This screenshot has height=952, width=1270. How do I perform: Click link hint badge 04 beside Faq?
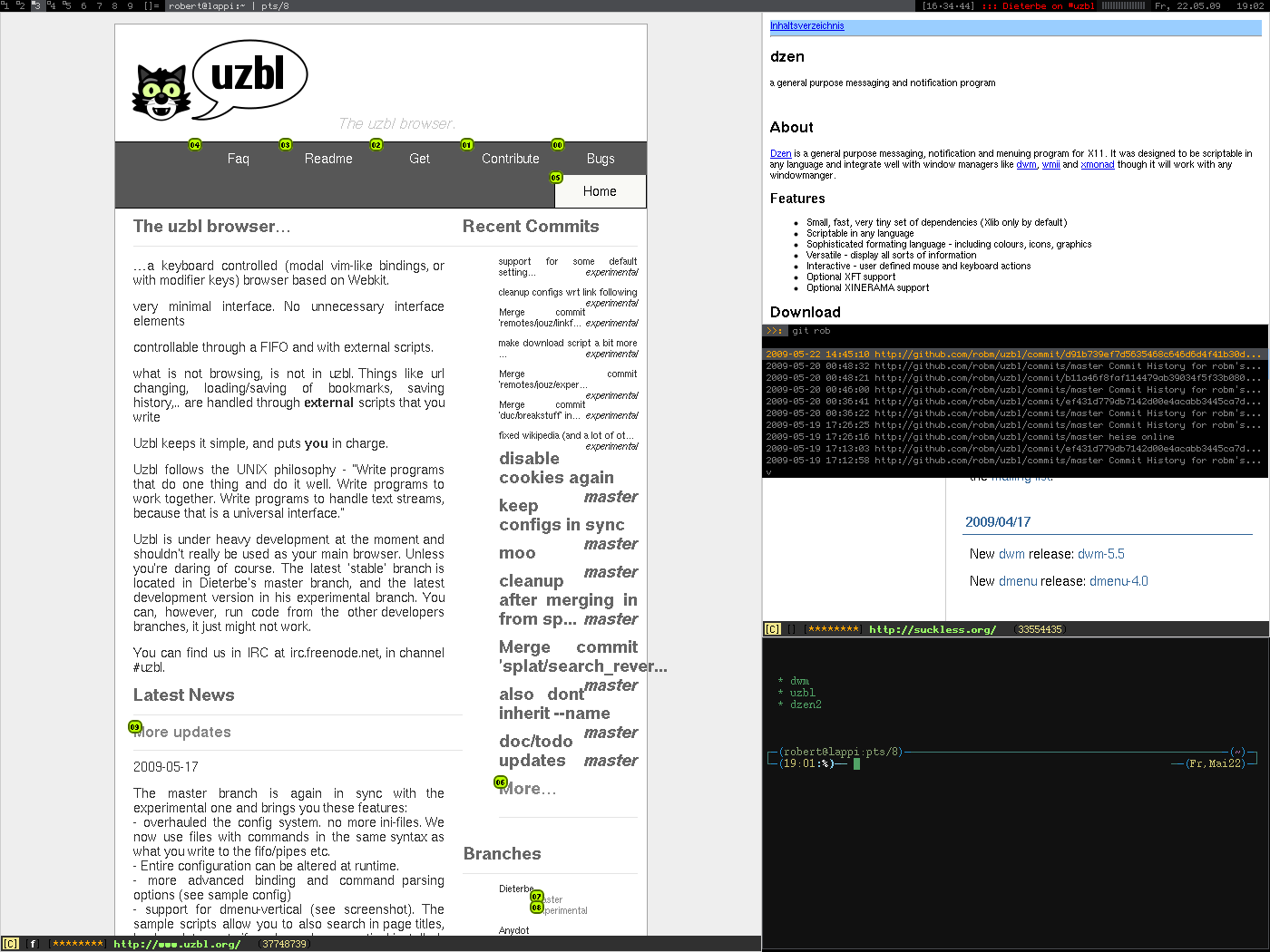coord(195,145)
